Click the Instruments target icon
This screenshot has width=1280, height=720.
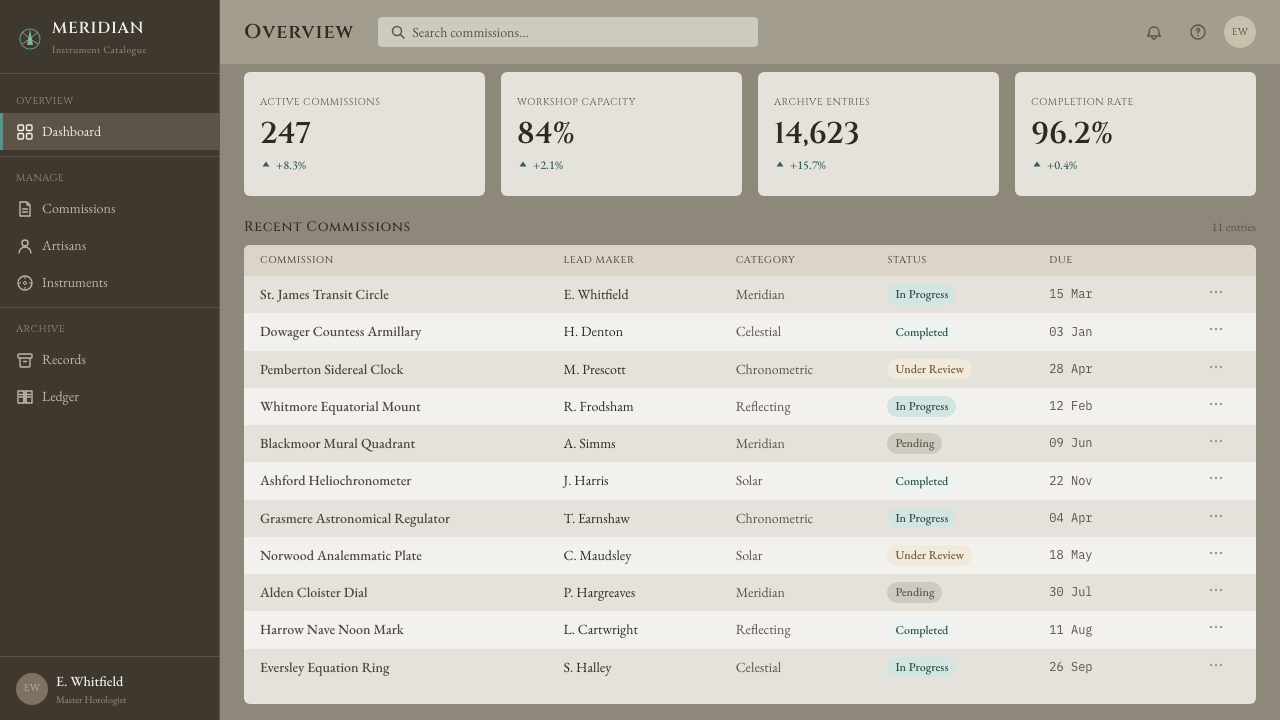[25, 283]
